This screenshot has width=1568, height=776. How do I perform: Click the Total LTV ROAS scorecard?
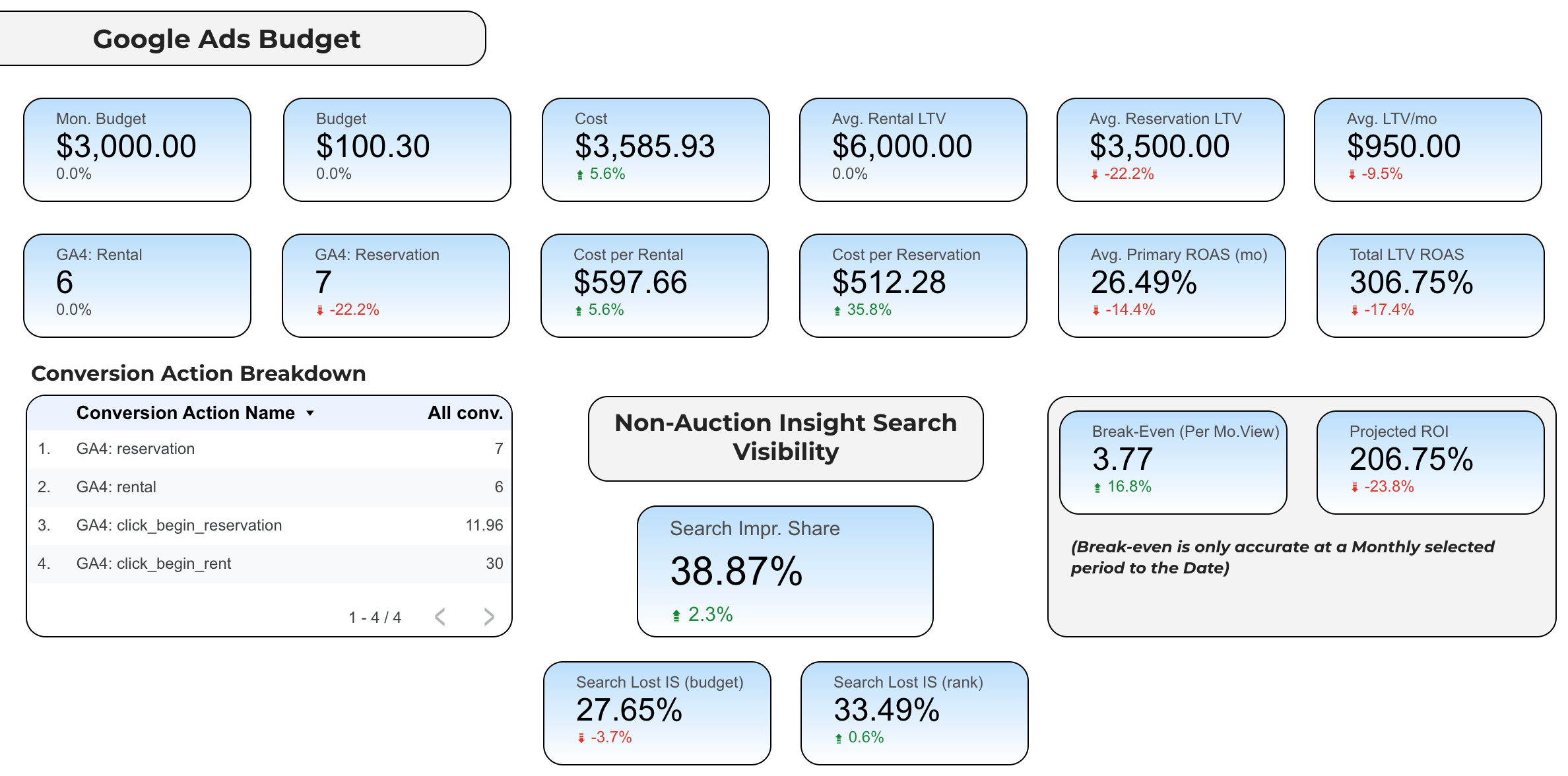coord(1430,285)
